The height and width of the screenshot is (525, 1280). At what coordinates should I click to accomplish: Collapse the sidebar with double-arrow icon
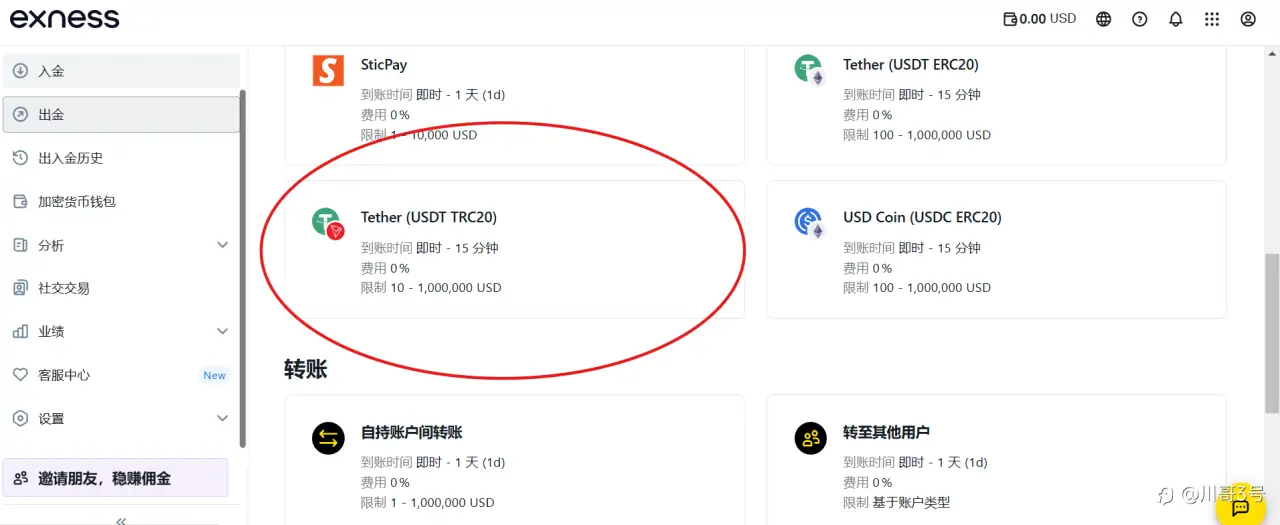coord(121,520)
